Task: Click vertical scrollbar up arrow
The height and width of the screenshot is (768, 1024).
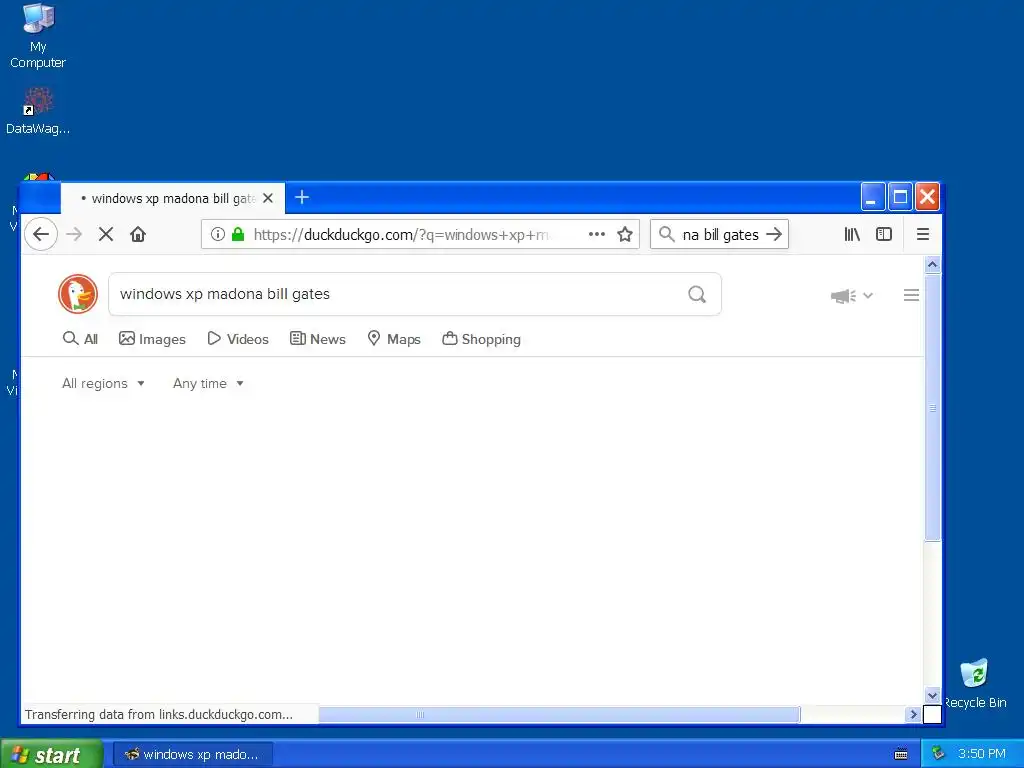Action: (933, 264)
